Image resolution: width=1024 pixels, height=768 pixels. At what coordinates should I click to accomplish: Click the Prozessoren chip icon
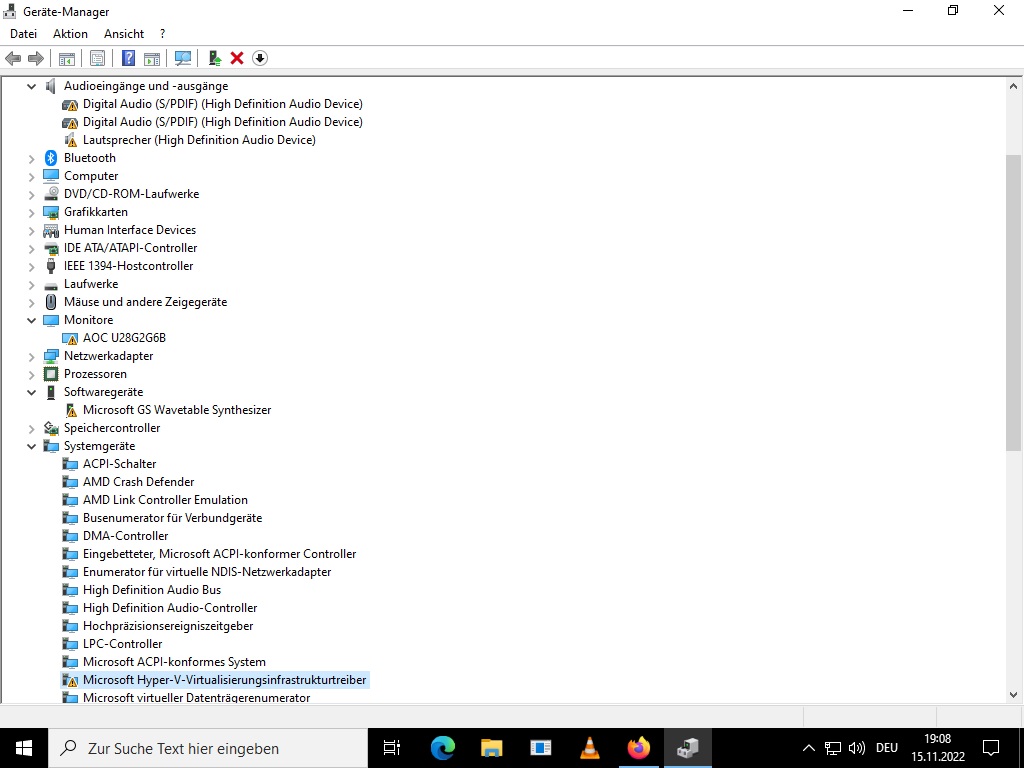(x=51, y=374)
